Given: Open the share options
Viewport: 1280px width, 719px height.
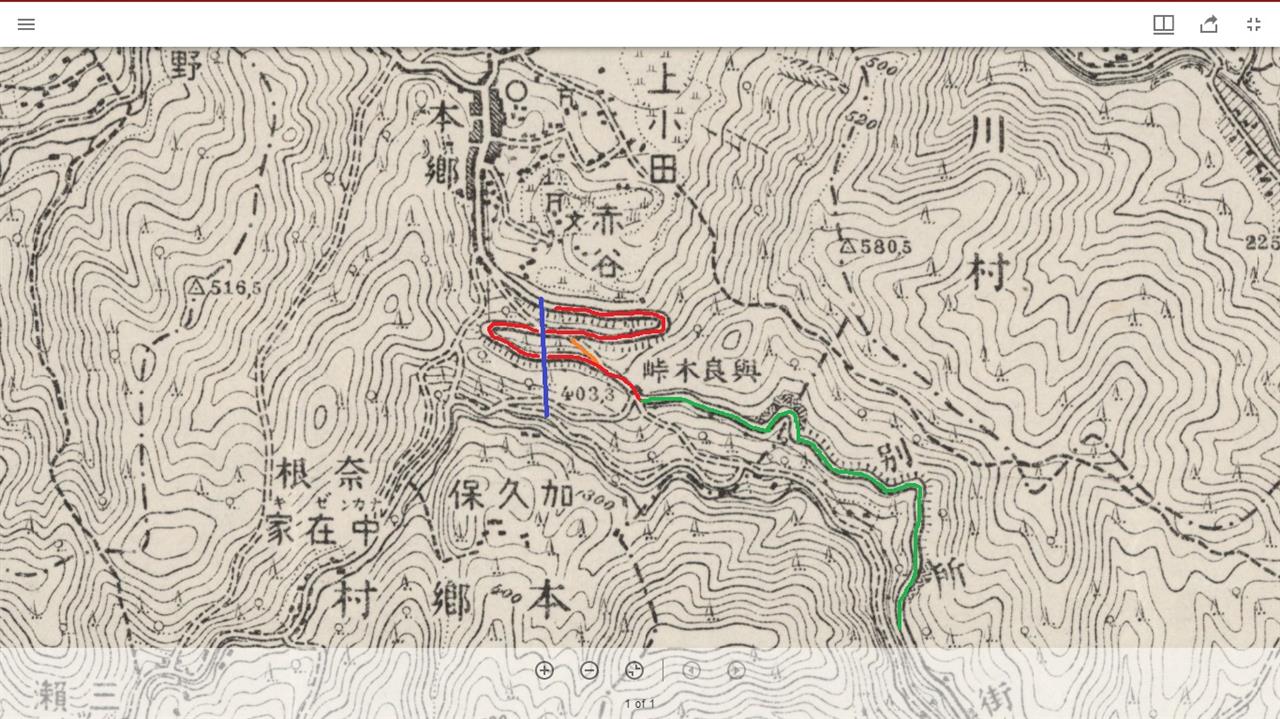Looking at the screenshot, I should tap(1209, 24).
